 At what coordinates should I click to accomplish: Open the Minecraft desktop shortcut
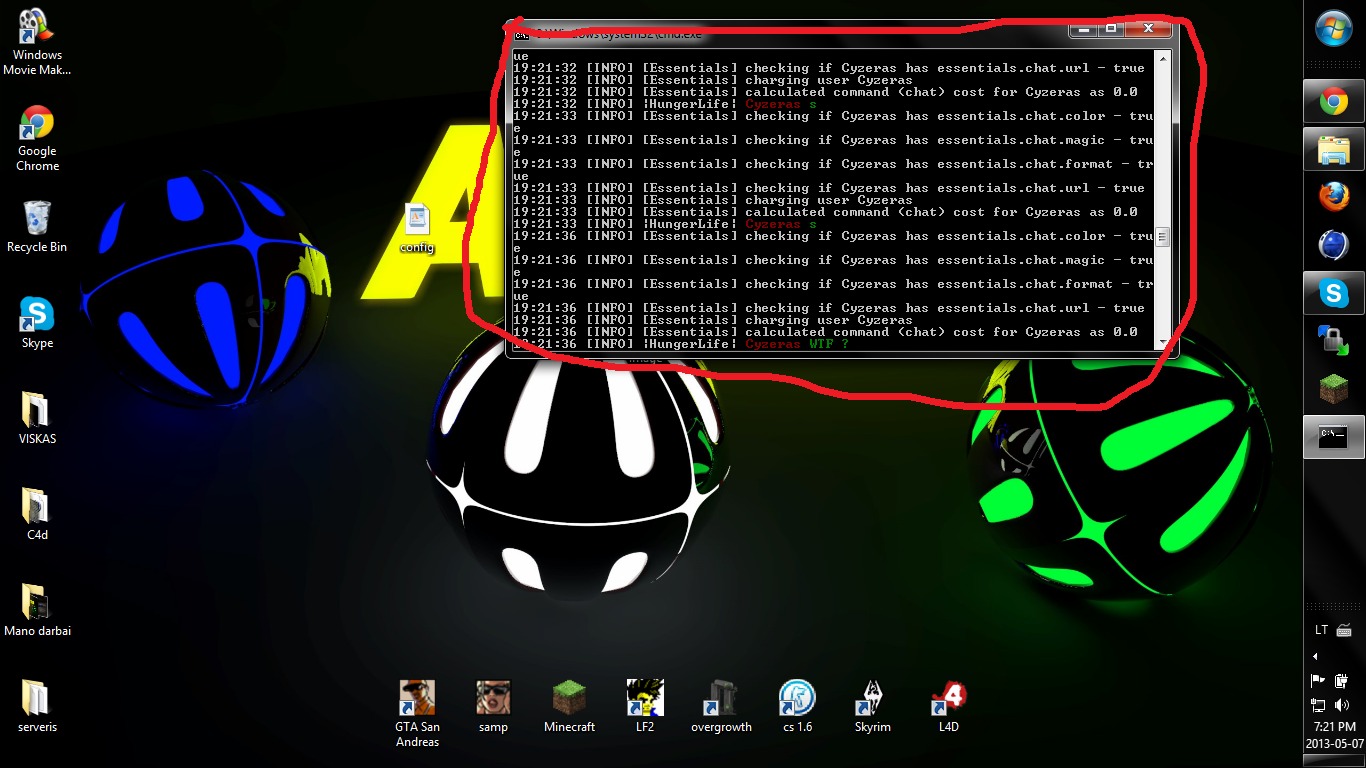coord(569,699)
